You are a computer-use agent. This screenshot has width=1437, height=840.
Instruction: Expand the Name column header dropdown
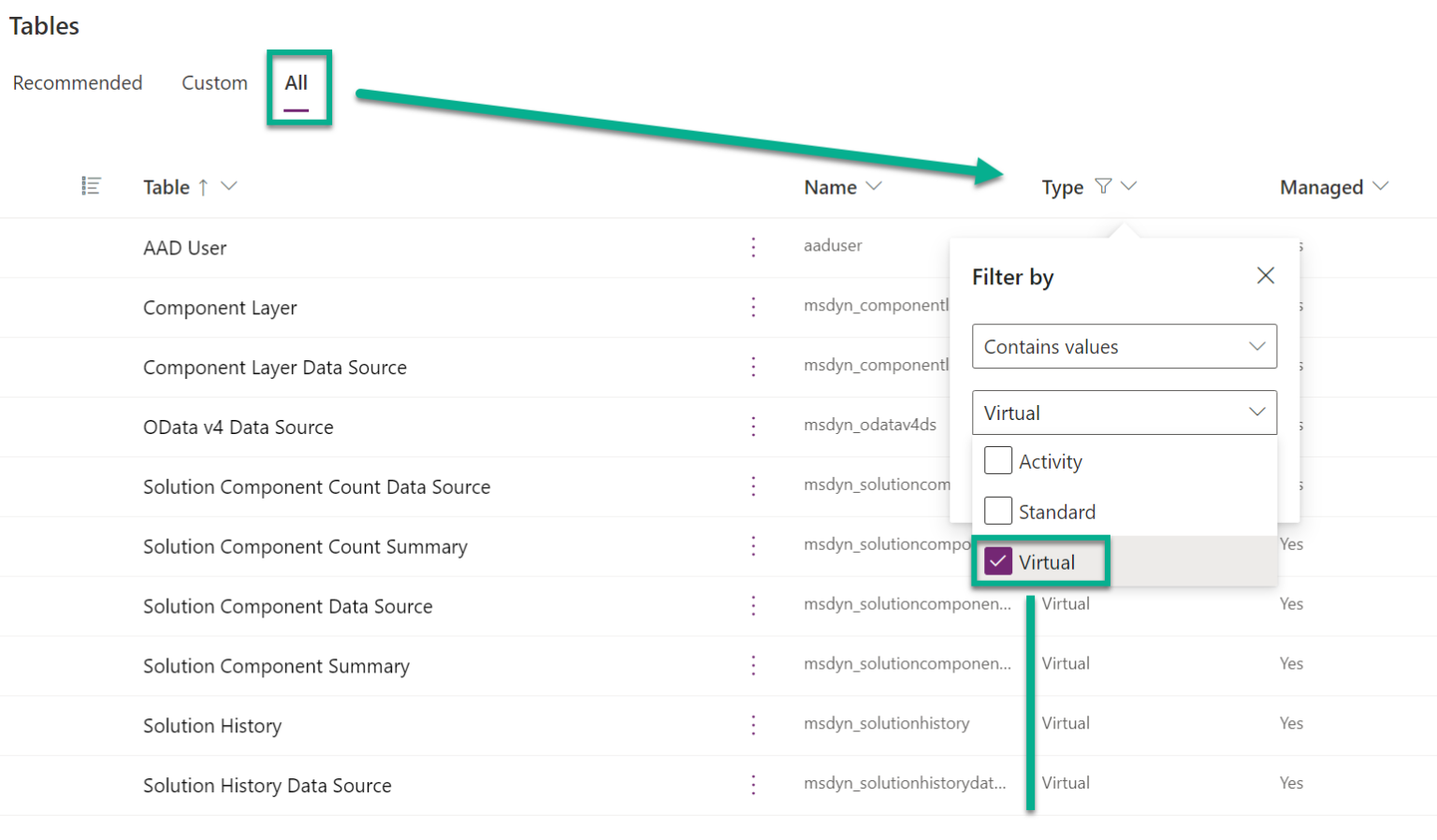coord(873,186)
